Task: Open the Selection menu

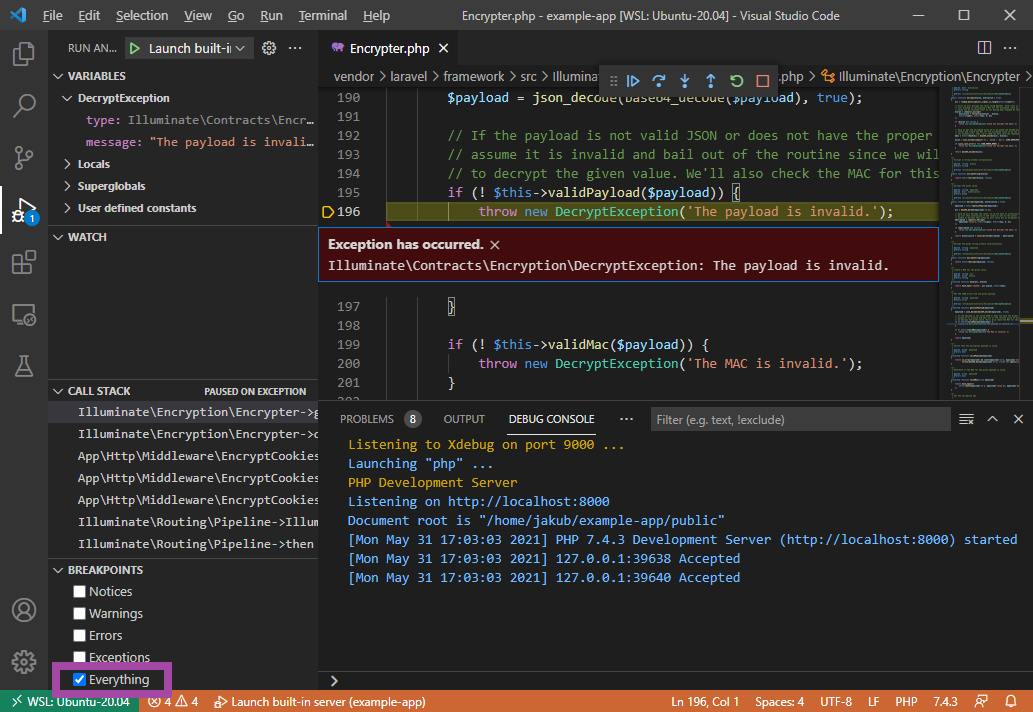Action: tap(142, 15)
